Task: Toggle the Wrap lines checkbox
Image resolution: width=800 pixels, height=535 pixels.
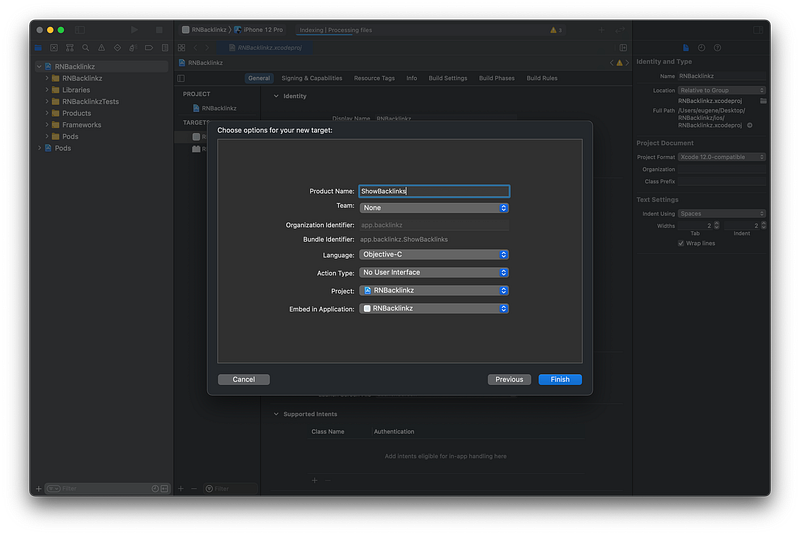Action: (x=682, y=243)
